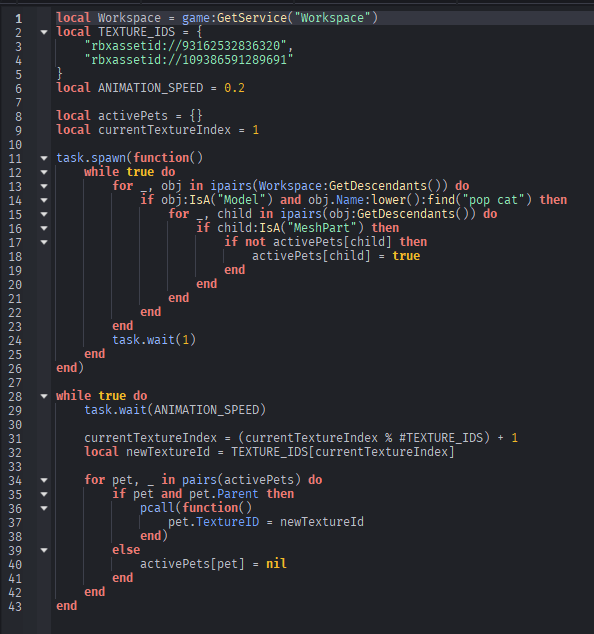Collapse the while loop fold on line 12
The width and height of the screenshot is (594, 634).
pos(44,172)
